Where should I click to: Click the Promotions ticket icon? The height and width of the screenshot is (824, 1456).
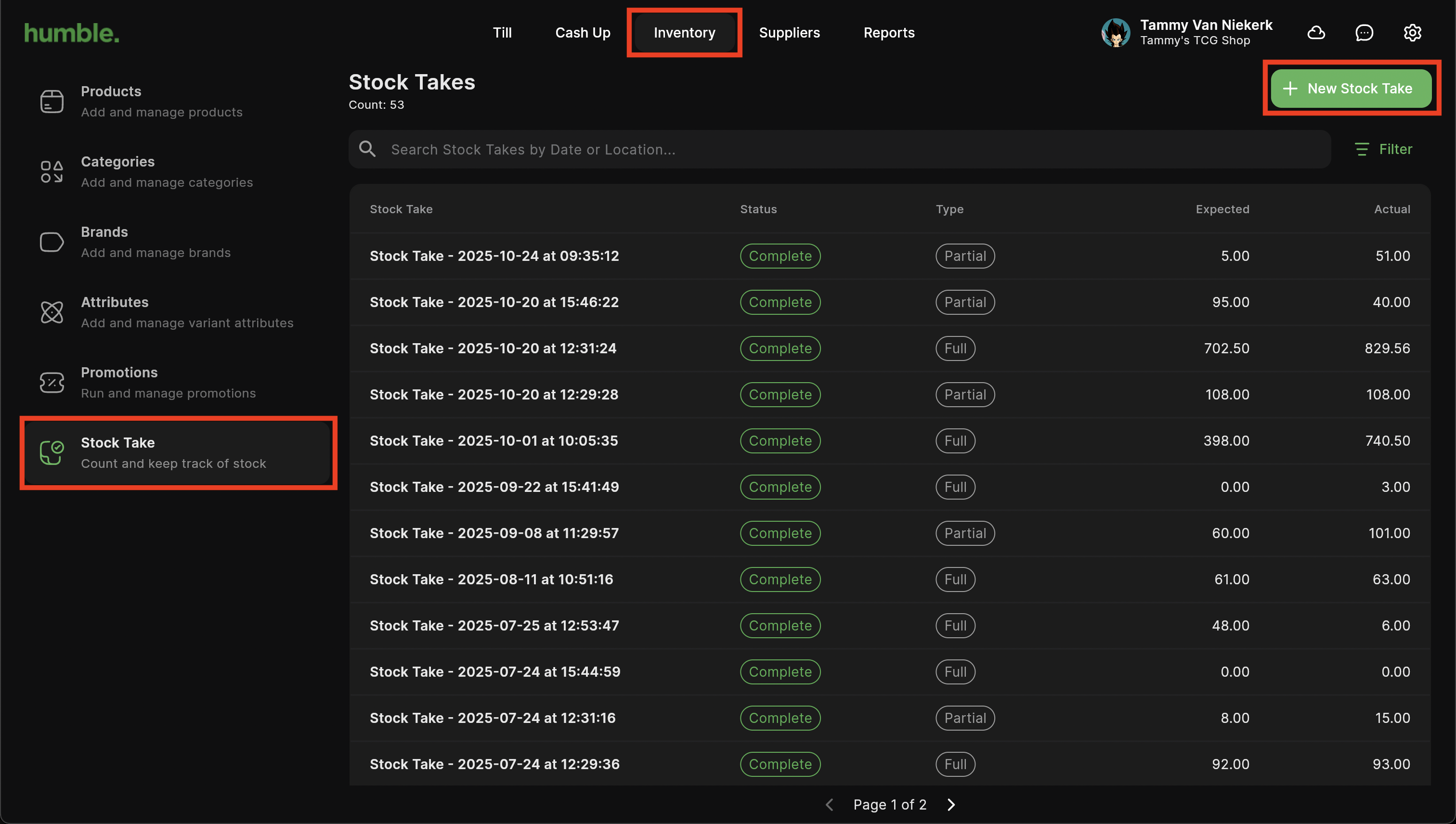(52, 383)
